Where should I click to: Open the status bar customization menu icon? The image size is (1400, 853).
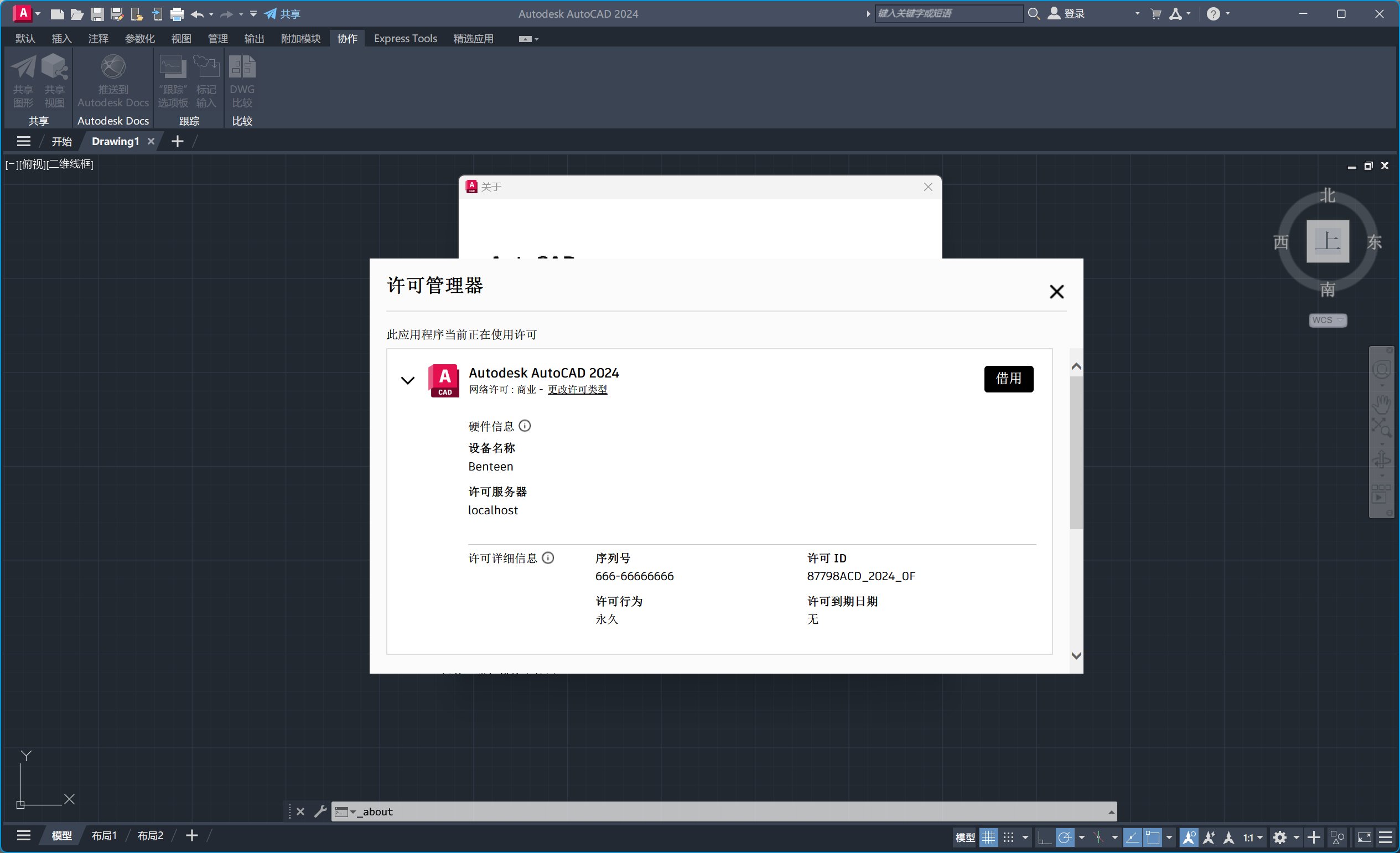(x=1385, y=838)
